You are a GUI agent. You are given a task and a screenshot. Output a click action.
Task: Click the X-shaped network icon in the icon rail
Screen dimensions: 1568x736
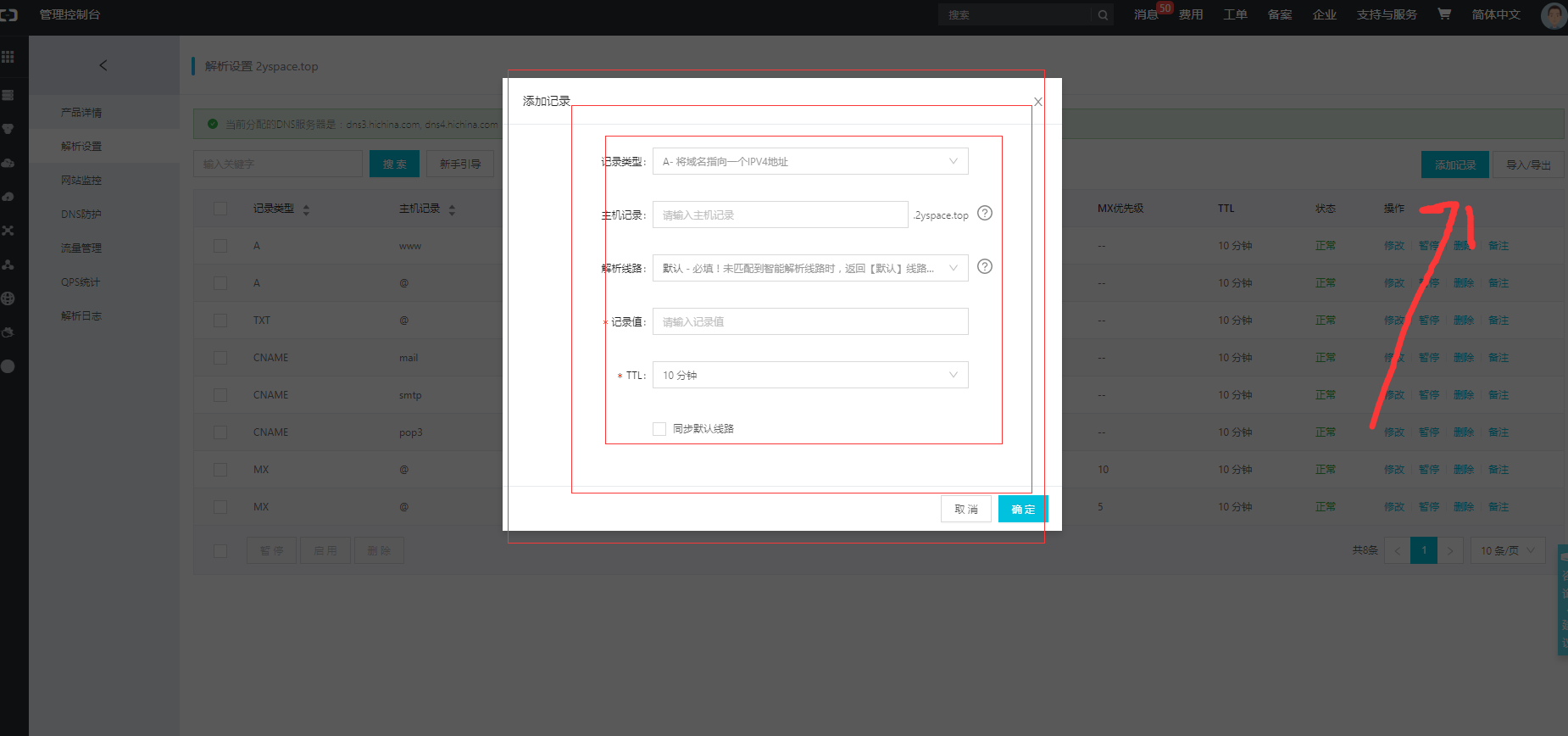(8, 231)
